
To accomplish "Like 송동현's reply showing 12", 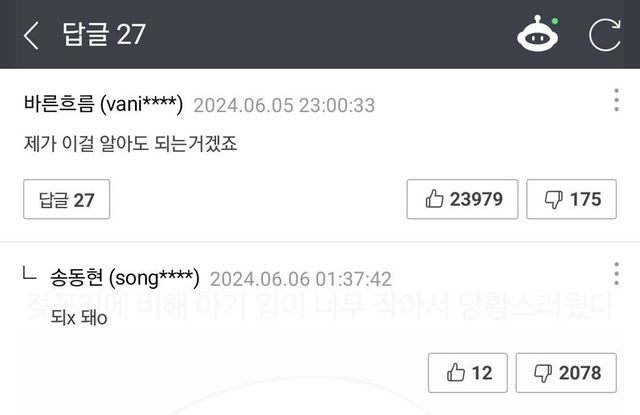I will click(468, 373).
